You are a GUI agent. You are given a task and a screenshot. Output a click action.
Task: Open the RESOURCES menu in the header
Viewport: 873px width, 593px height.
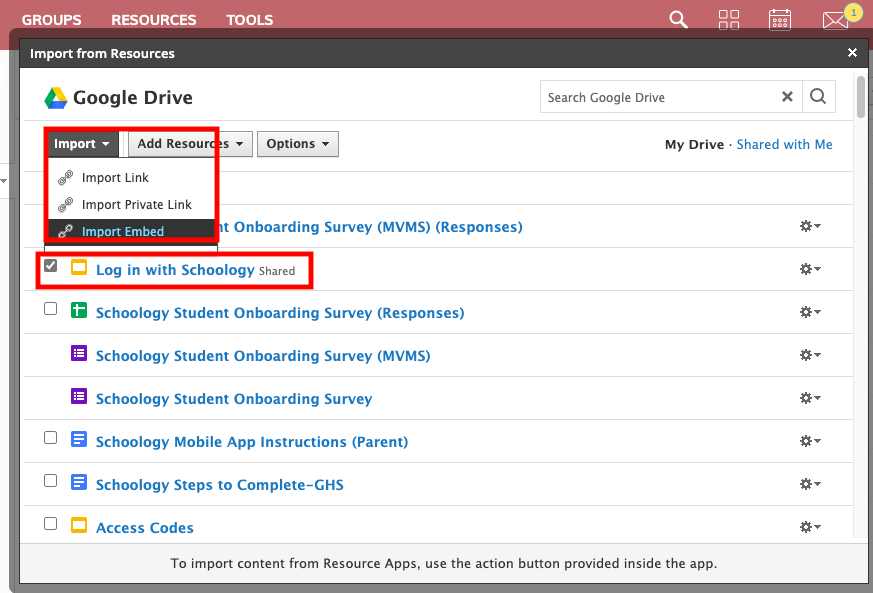click(x=154, y=20)
